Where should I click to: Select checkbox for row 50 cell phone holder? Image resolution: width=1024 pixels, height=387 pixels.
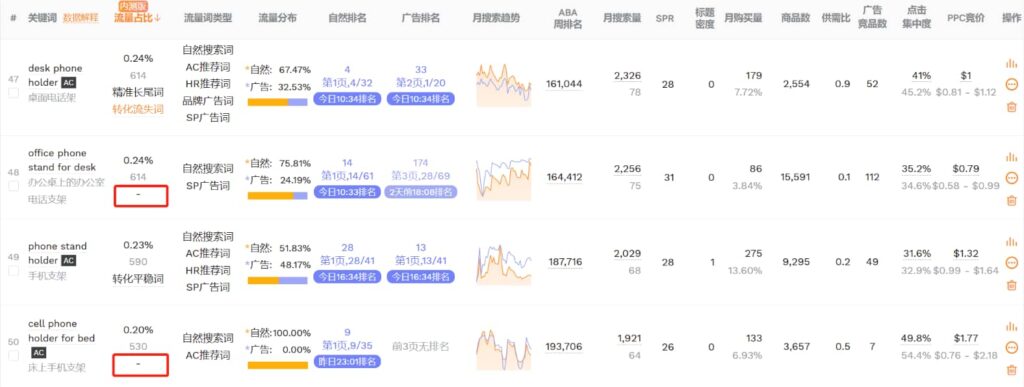pyautogui.click(x=13, y=356)
